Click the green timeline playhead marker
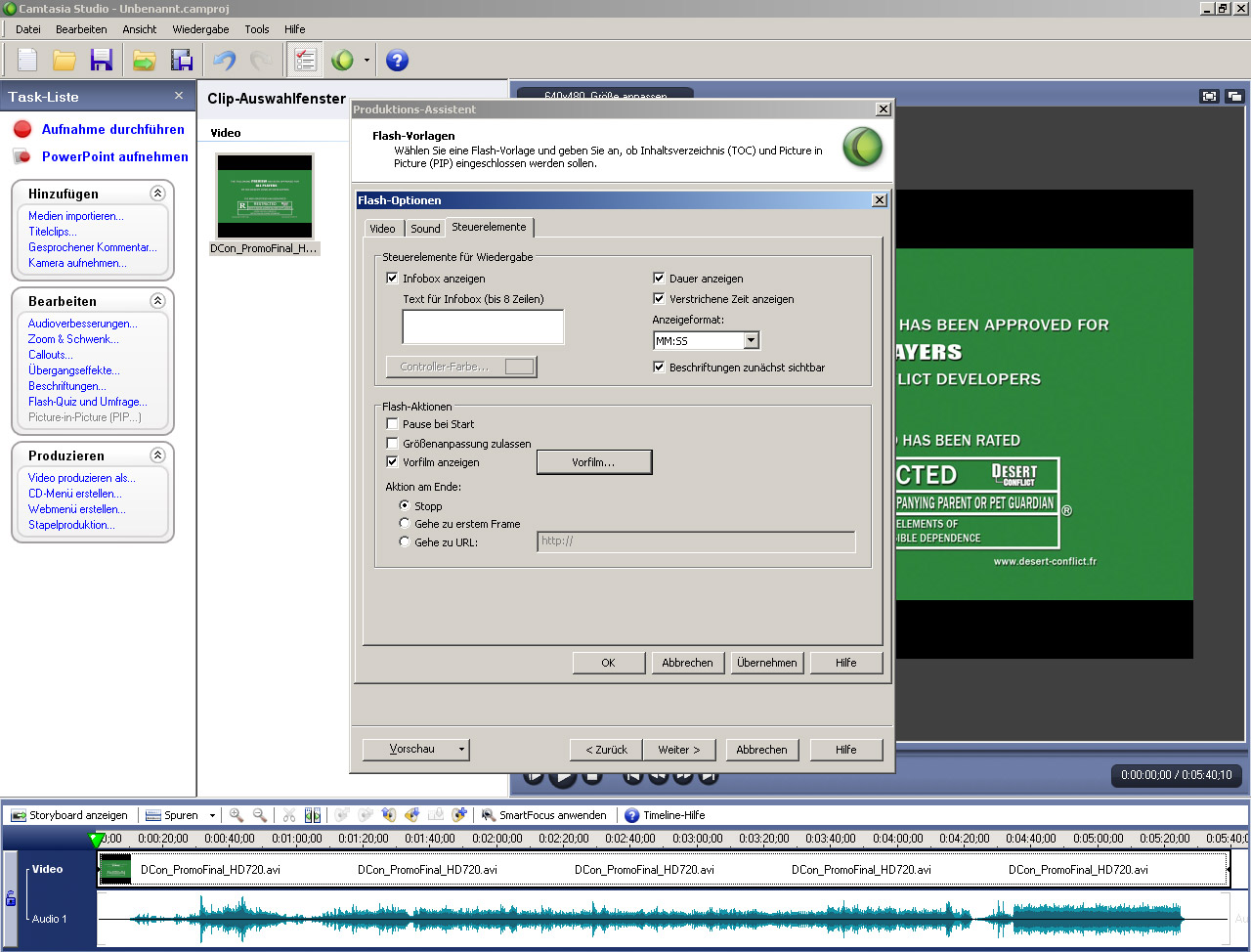This screenshot has width=1251, height=952. (x=96, y=840)
